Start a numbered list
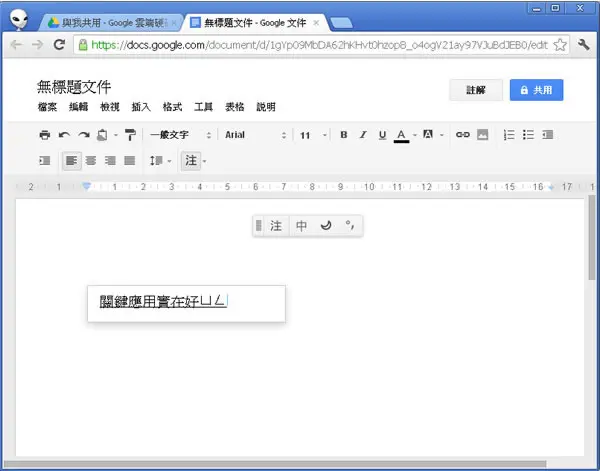Screen dimensions: 600x471 pyautogui.click(x=509, y=135)
